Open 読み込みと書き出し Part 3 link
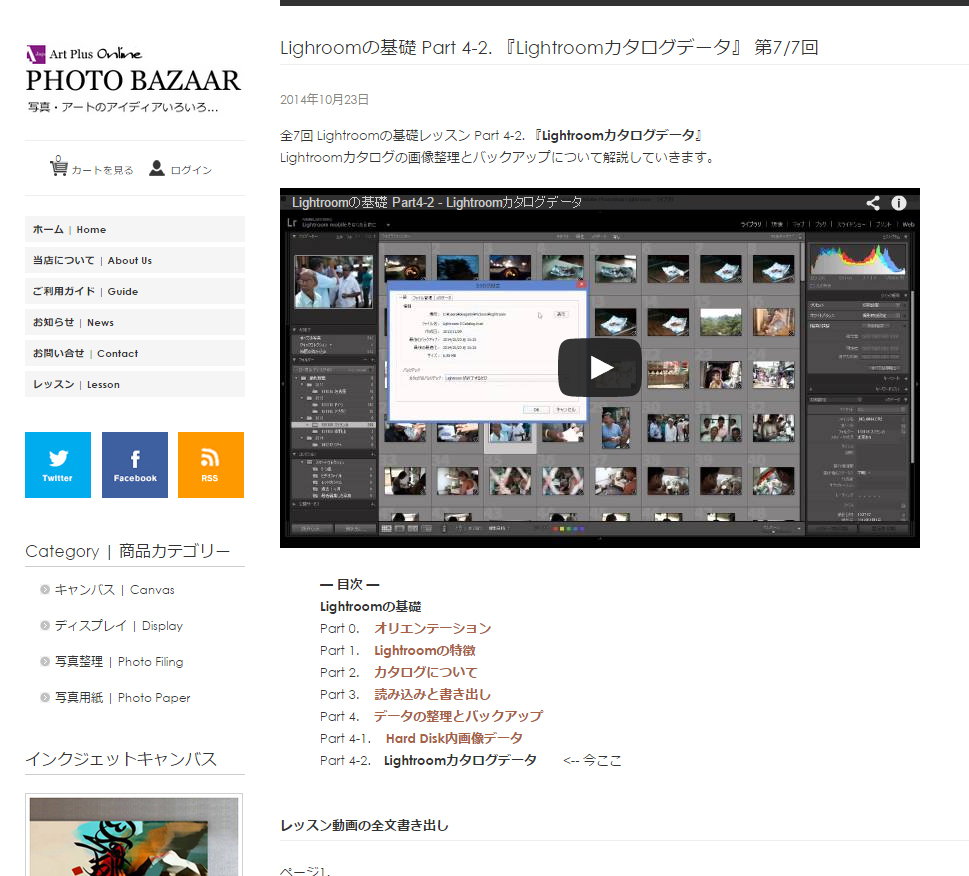The height and width of the screenshot is (876, 969). click(433, 694)
